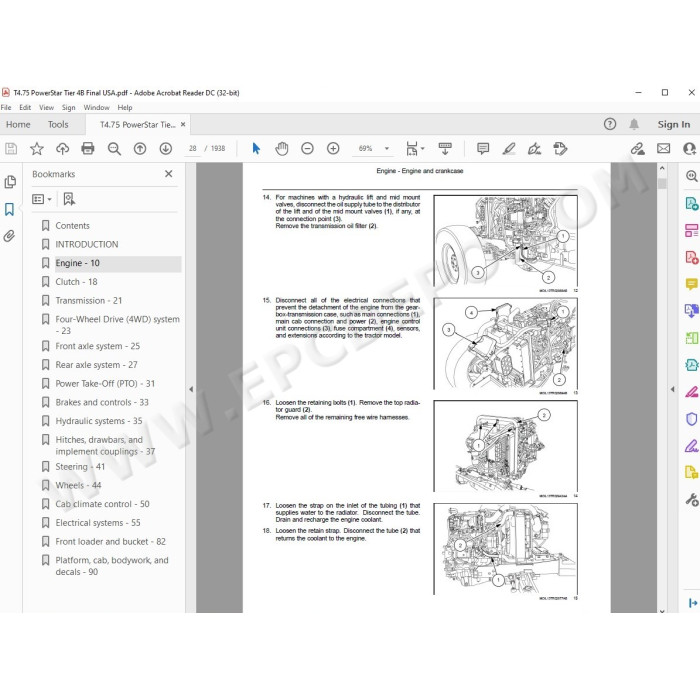This screenshot has height=700, width=700.
Task: Open More Tools wrench icon
Action: (x=692, y=500)
